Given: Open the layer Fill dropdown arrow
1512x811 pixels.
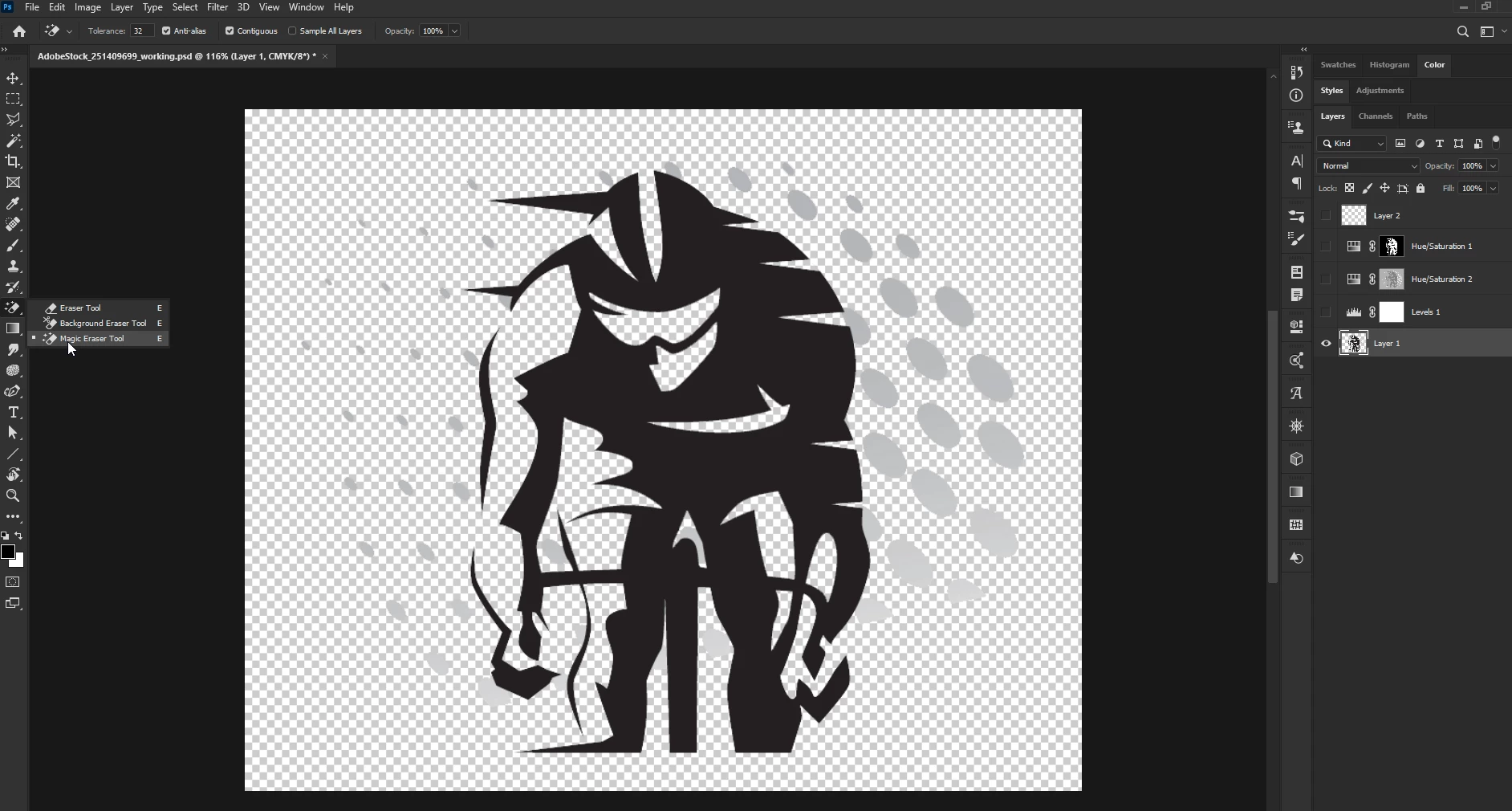Looking at the screenshot, I should (1493, 189).
